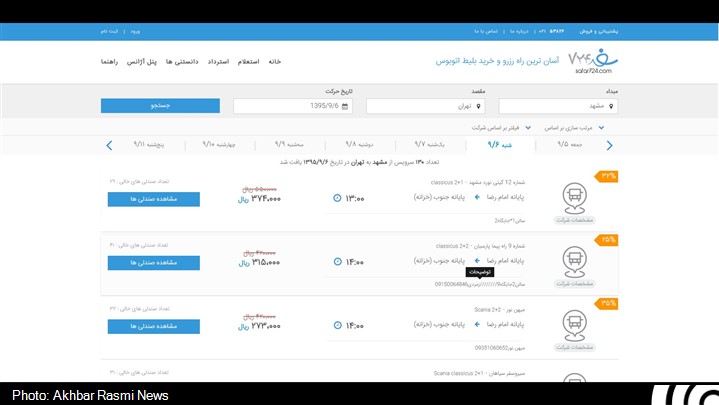View seats for the 13:00 service
Screen dimensions: 719x405
tap(154, 199)
